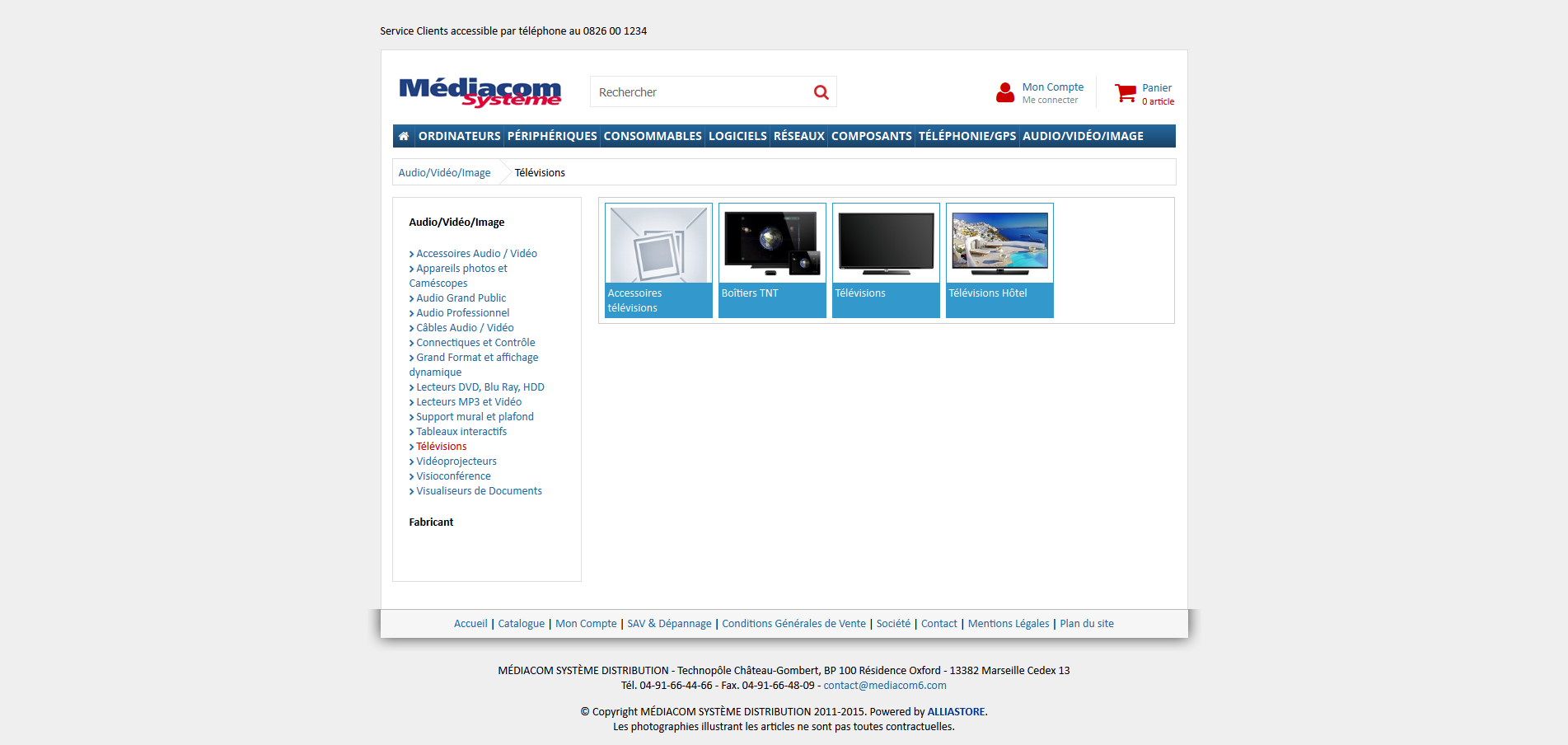Click the Mentions Légales footer link
The image size is (1568, 745).
pos(1009,623)
